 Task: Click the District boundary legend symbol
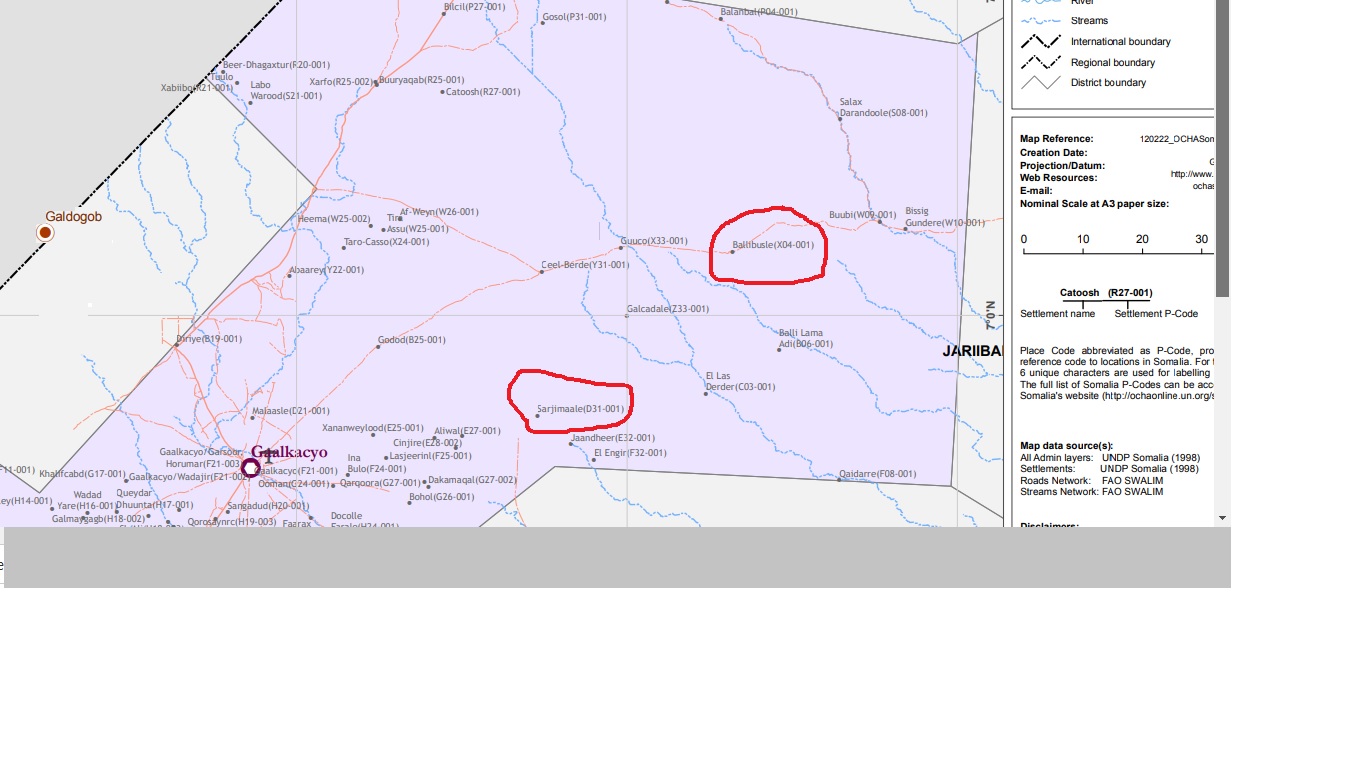[x=1040, y=83]
